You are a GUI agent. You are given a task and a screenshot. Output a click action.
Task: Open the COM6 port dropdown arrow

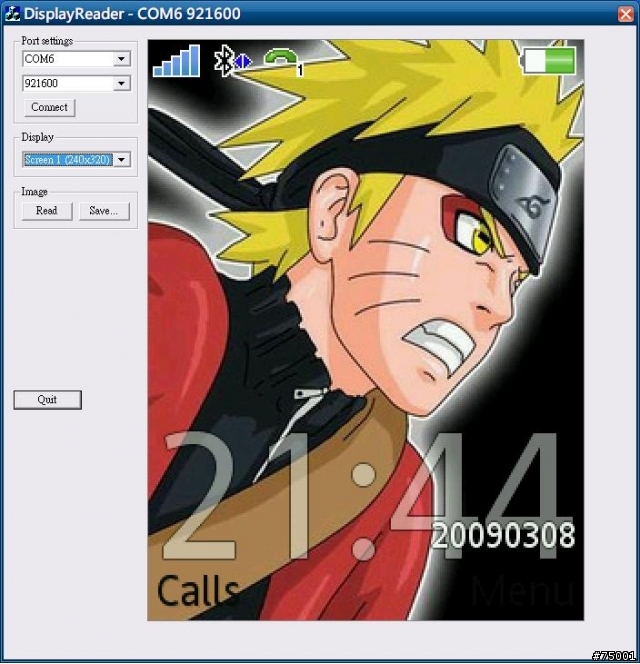(x=122, y=59)
